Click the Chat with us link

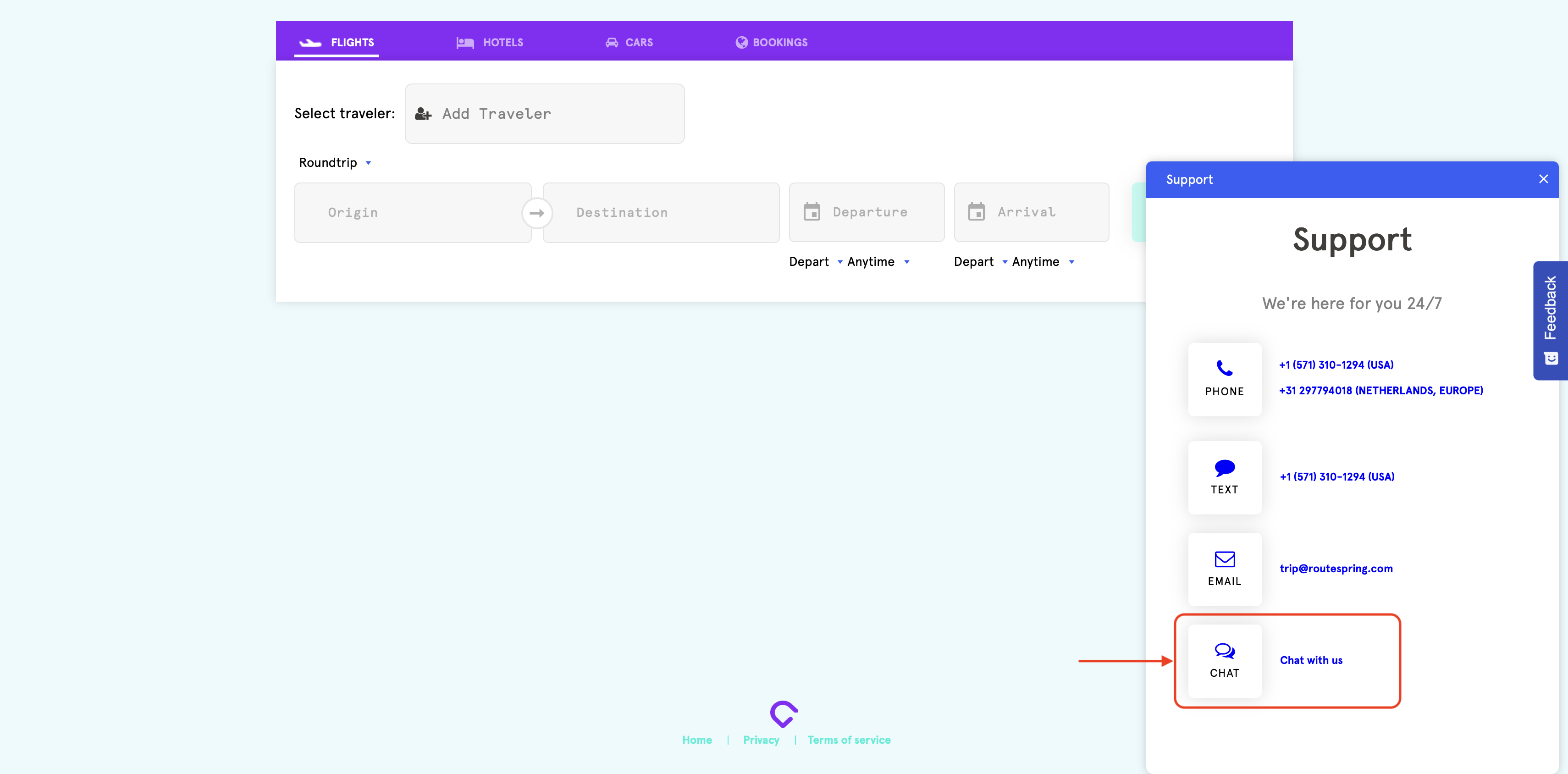click(1310, 660)
